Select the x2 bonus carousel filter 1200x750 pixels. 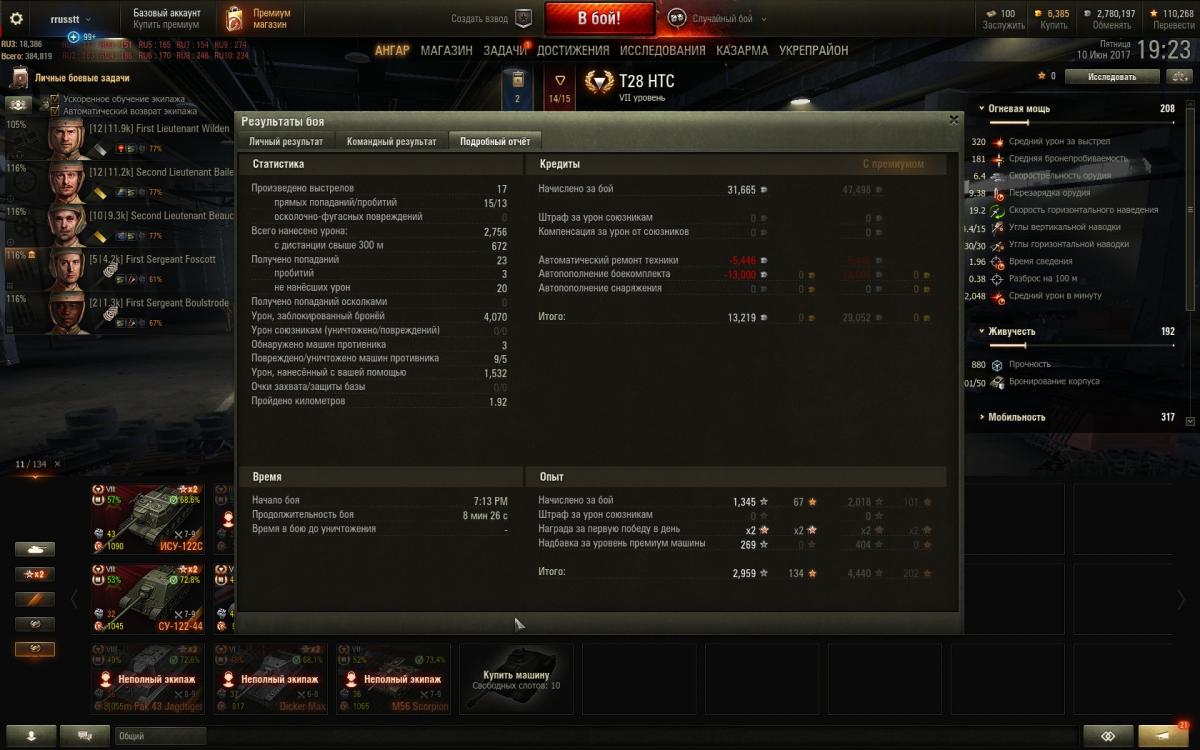34,575
